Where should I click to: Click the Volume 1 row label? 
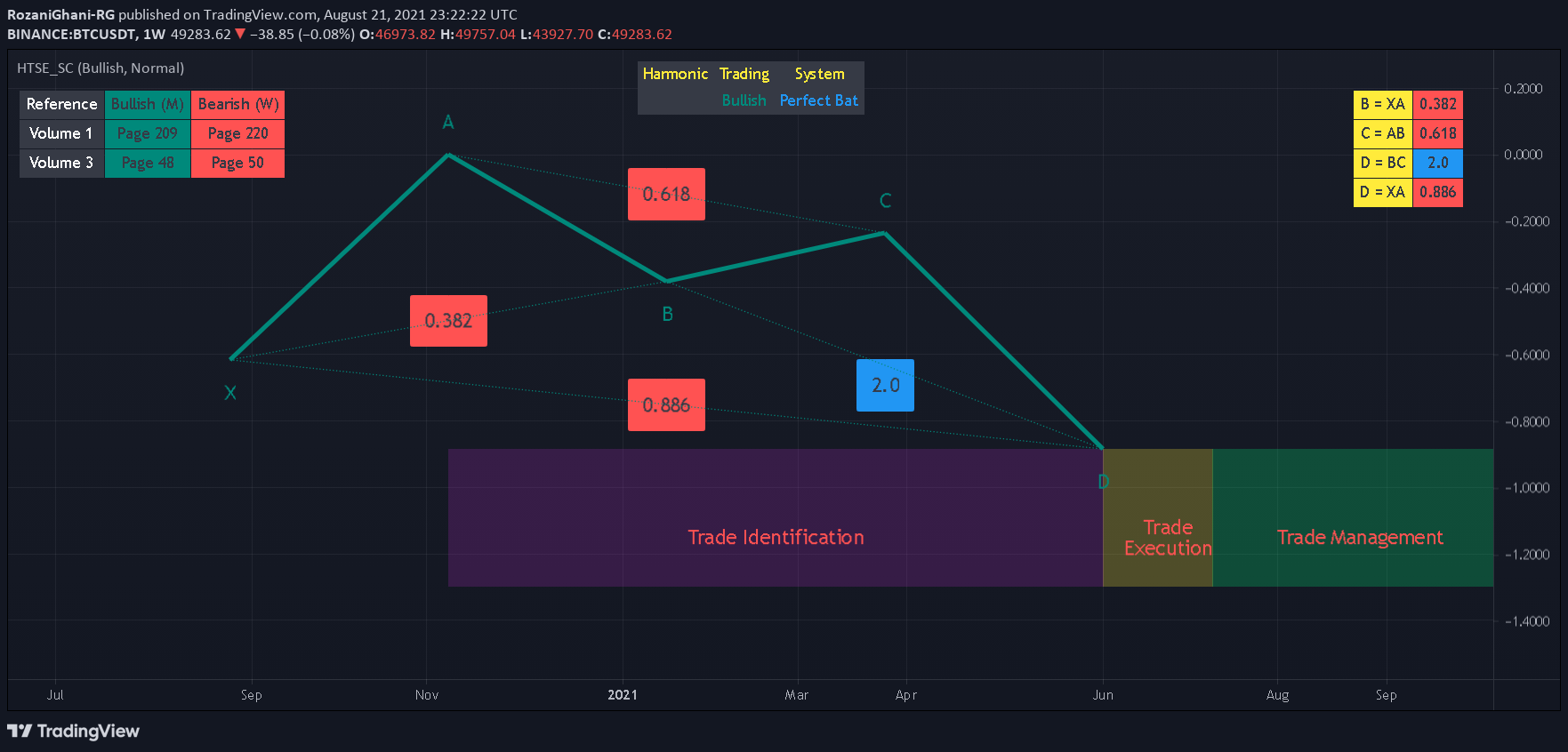tap(62, 133)
